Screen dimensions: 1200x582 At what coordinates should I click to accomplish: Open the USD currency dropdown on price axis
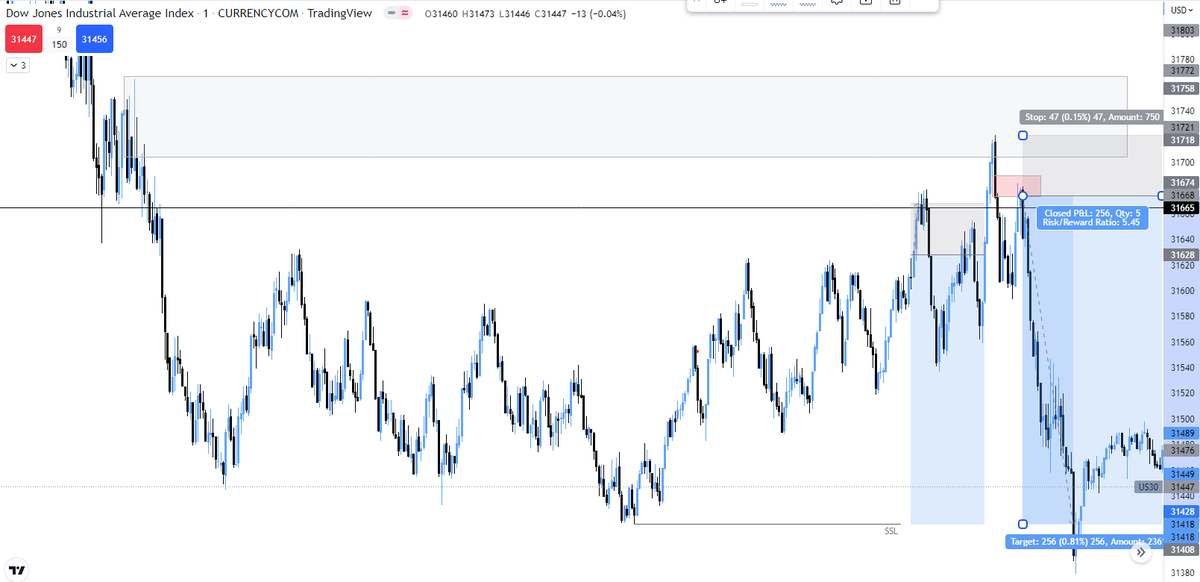point(1180,10)
